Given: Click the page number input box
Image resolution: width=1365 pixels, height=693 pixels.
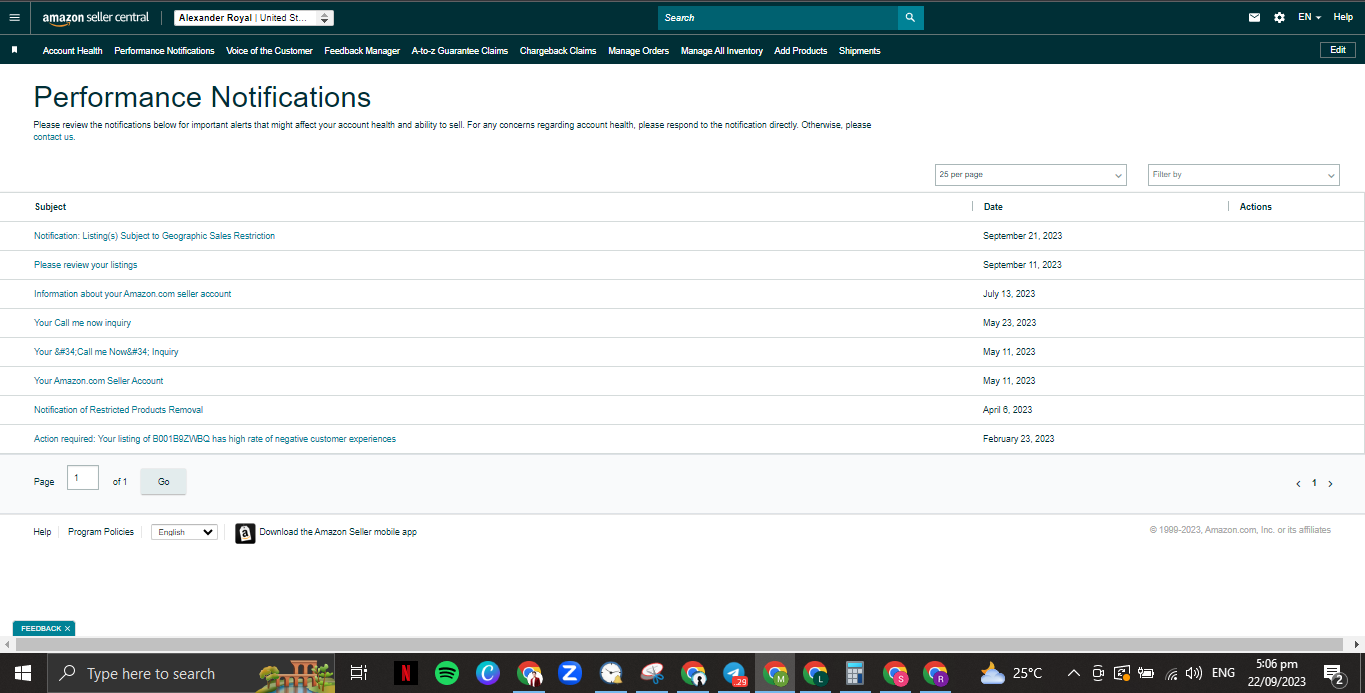Looking at the screenshot, I should point(83,478).
